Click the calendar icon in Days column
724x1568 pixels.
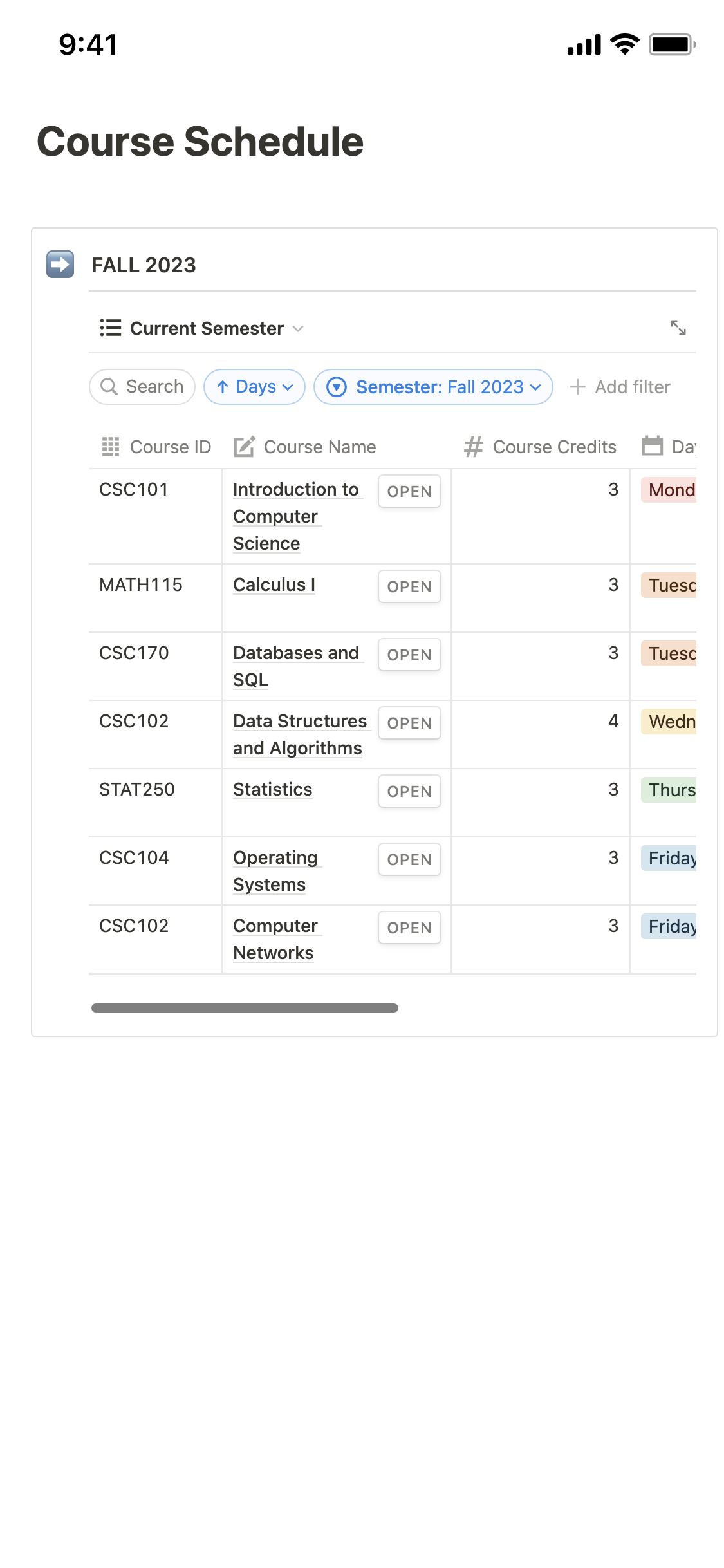653,445
